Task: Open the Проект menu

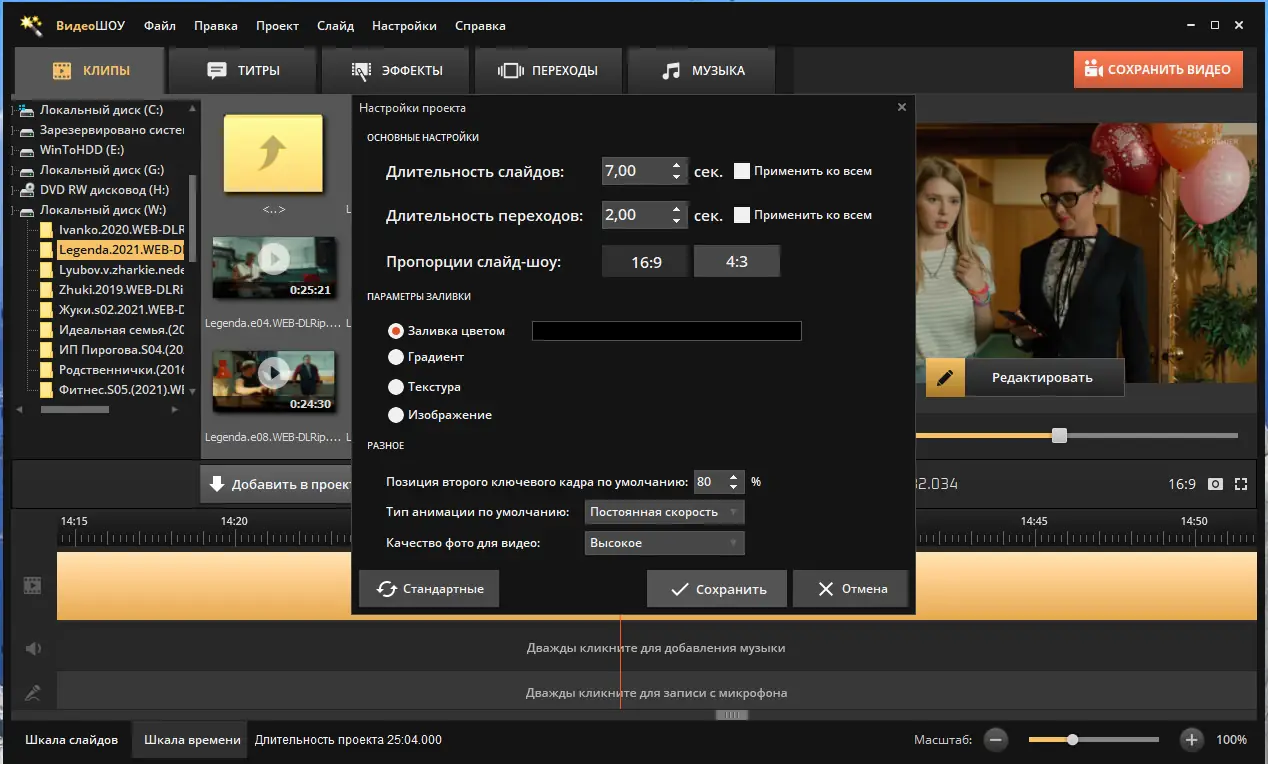Action: tap(277, 26)
